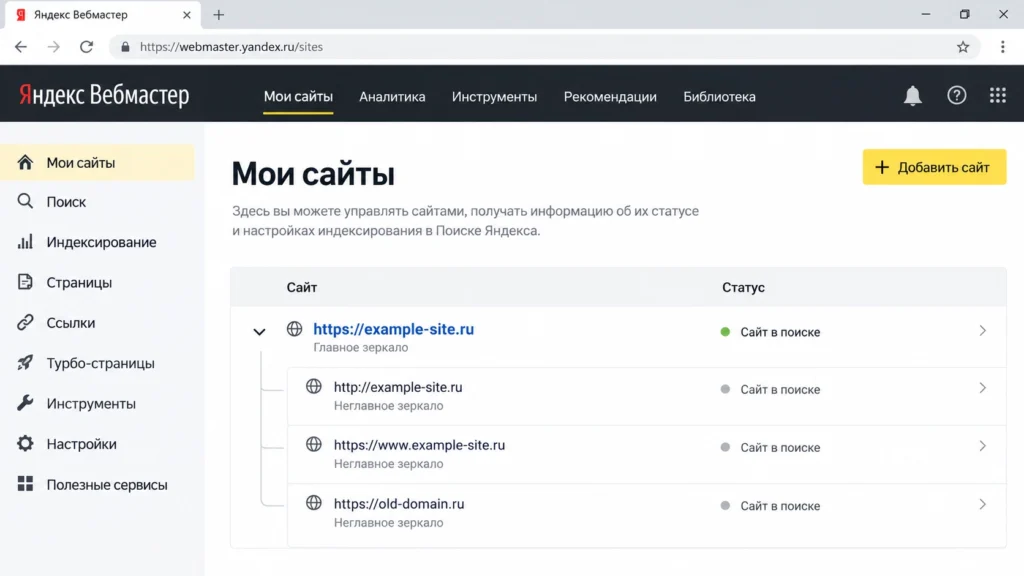Collapse the https://example-site.ru mirror tree
This screenshot has height=576, width=1024.
pyautogui.click(x=259, y=332)
